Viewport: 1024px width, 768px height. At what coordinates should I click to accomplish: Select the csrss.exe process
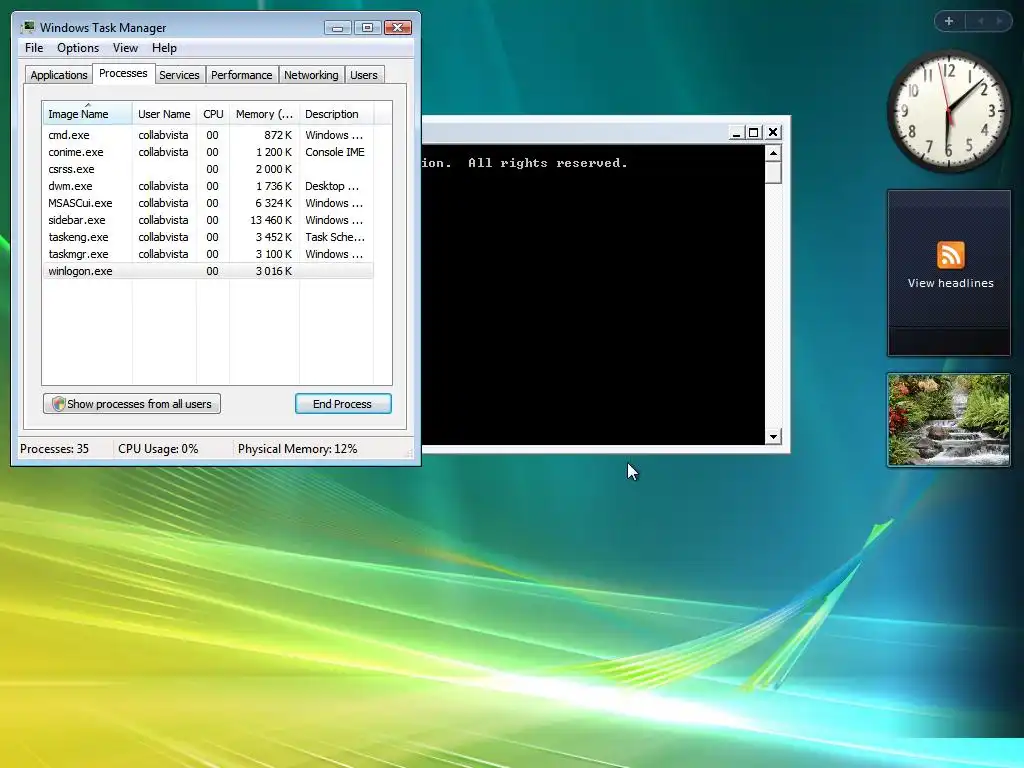point(208,169)
